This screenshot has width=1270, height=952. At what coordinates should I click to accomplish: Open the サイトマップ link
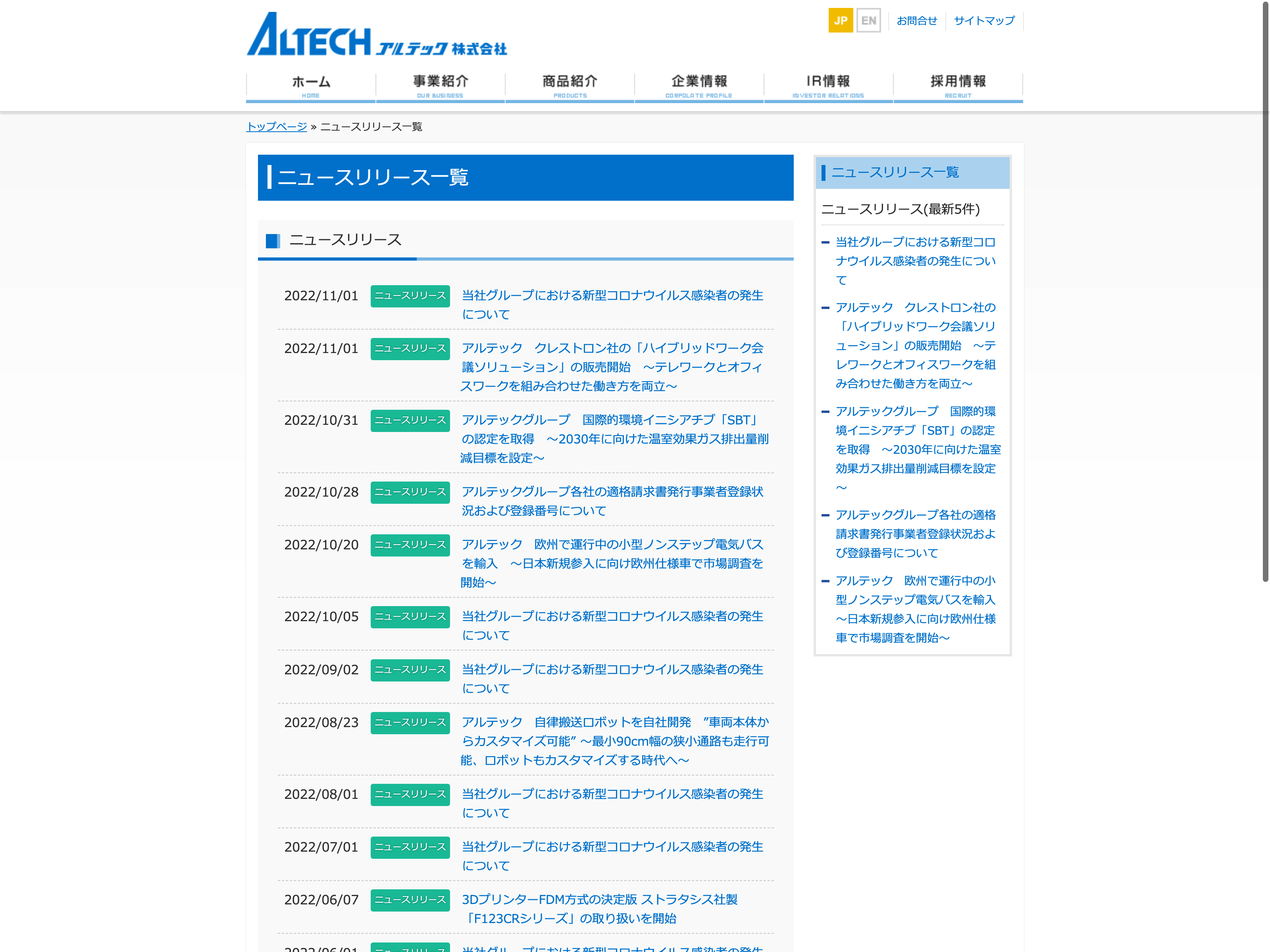coord(983,21)
